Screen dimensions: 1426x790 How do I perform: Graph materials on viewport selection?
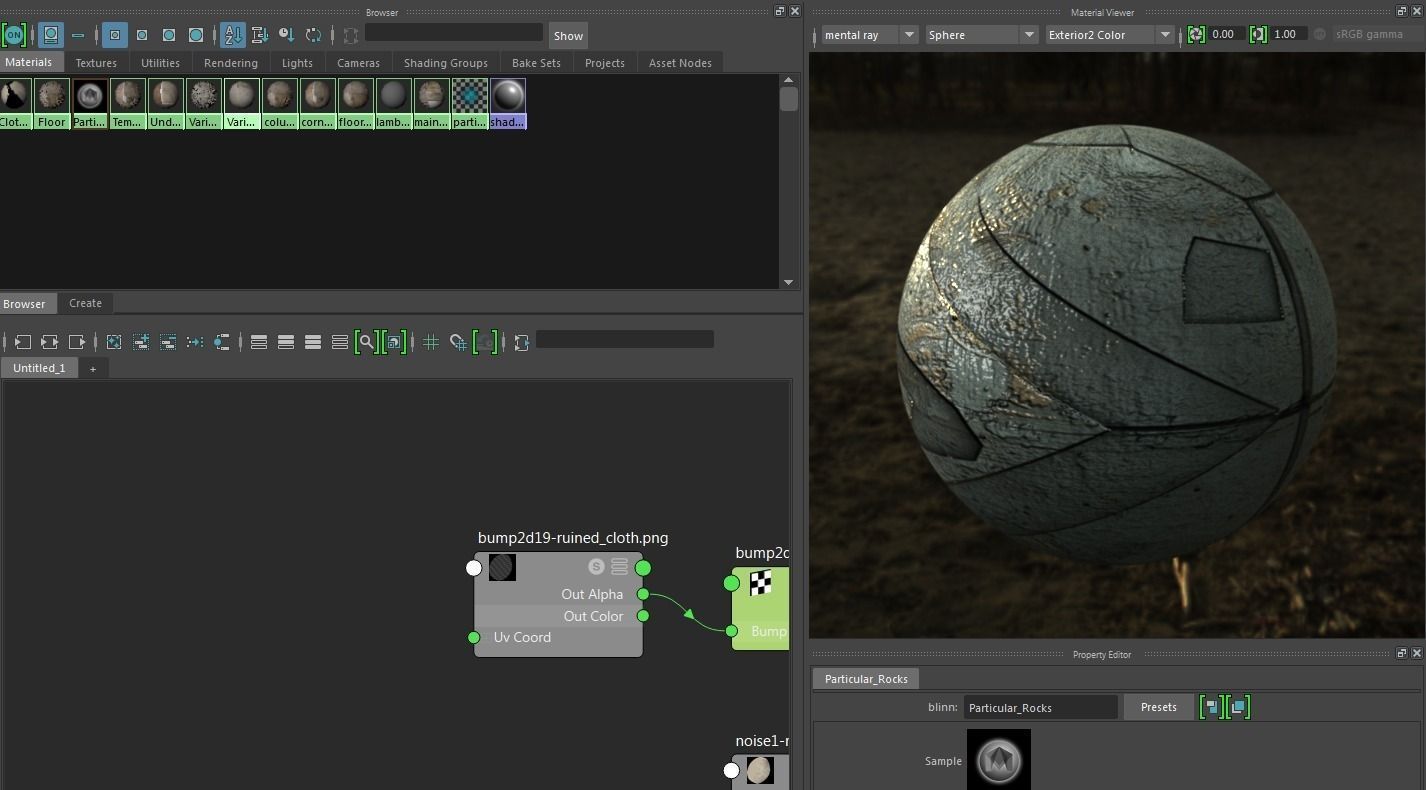point(222,342)
